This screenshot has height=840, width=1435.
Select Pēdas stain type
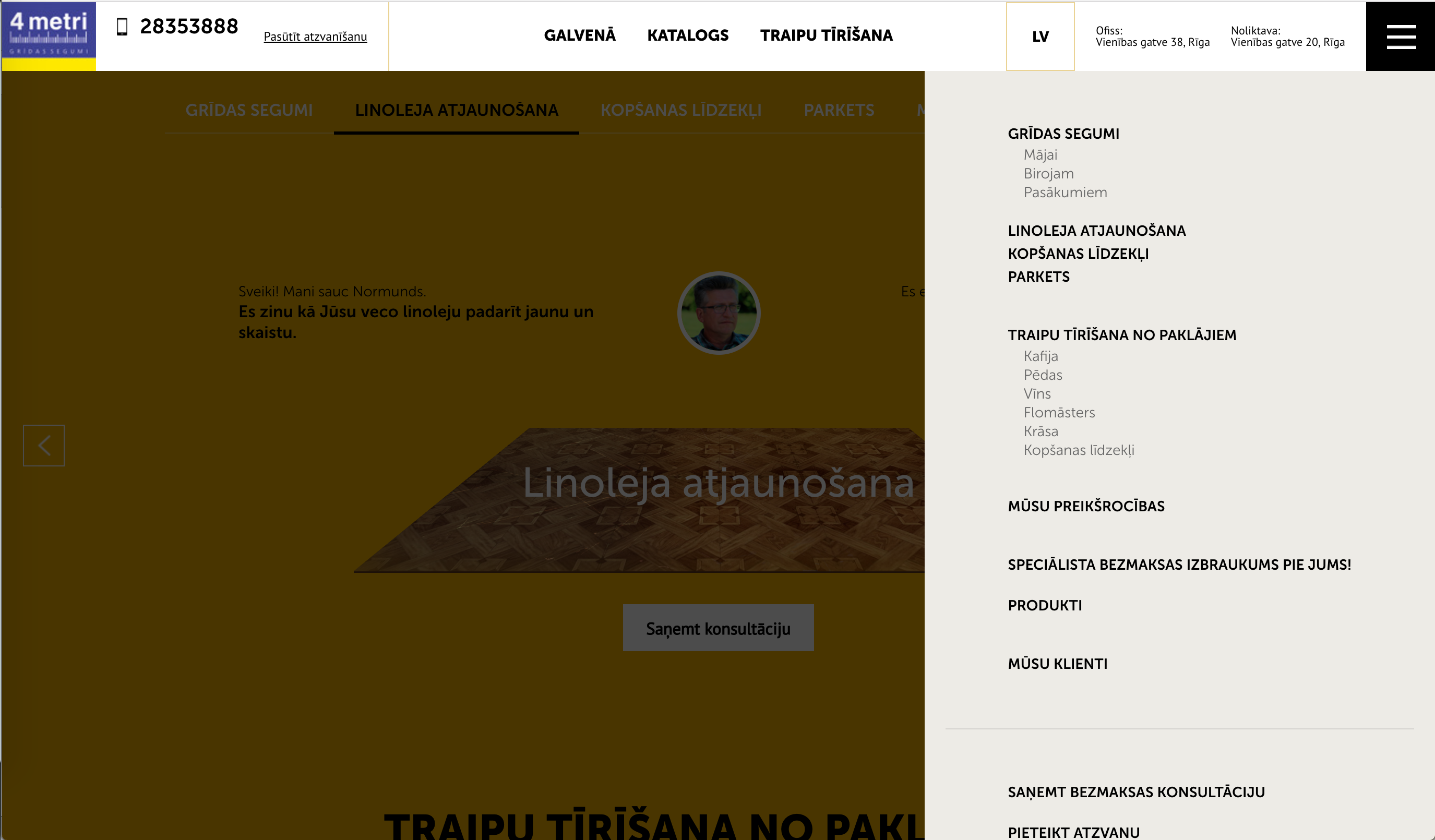click(1043, 375)
